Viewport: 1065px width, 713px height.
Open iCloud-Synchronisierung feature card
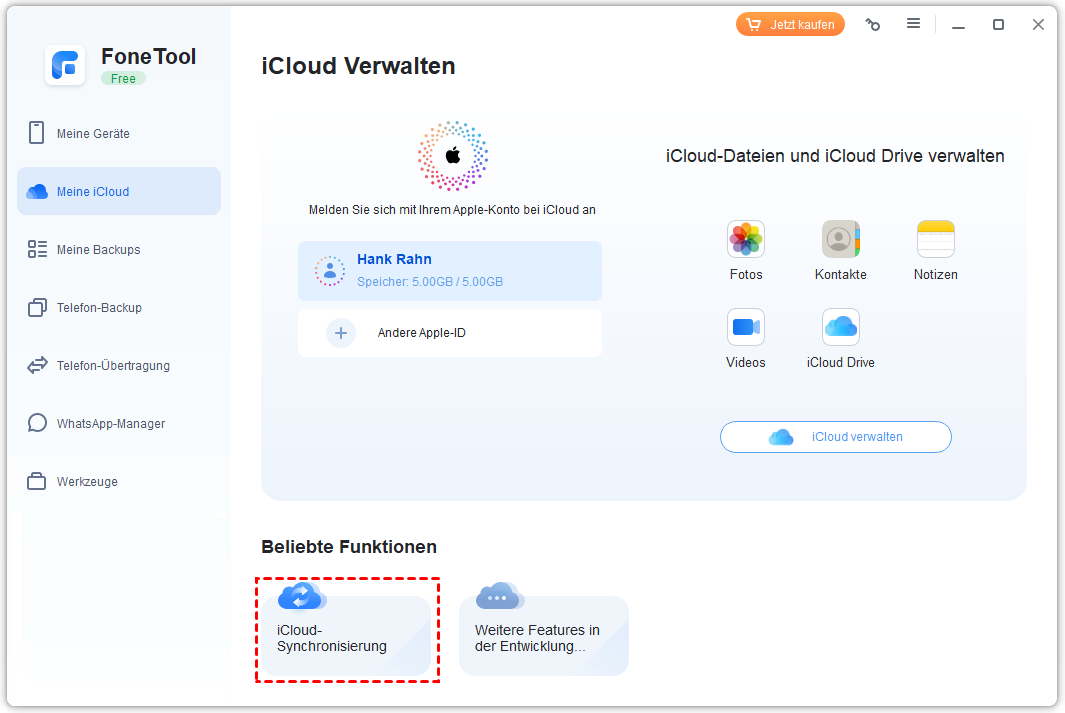[346, 630]
